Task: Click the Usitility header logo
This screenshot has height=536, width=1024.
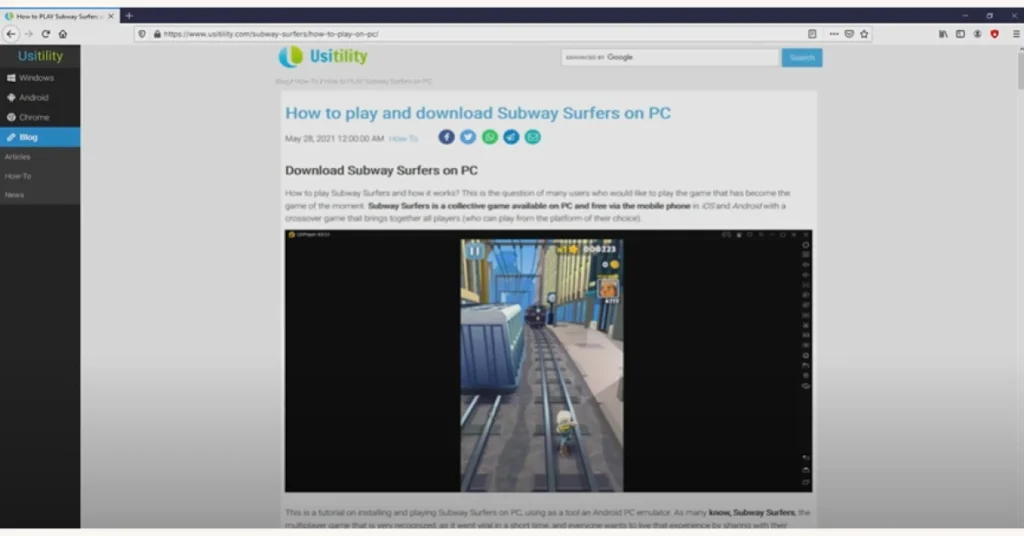Action: pos(323,57)
